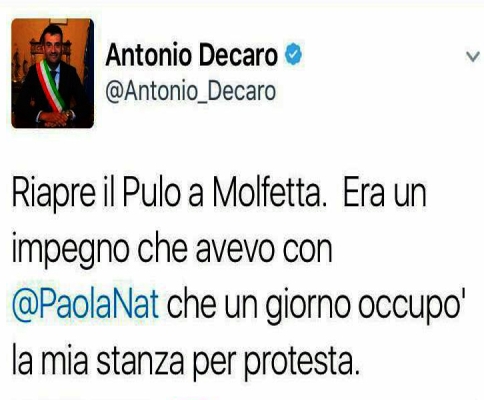Open the @PaolaNat mention link
The width and height of the screenshot is (484, 400).
tap(85, 305)
